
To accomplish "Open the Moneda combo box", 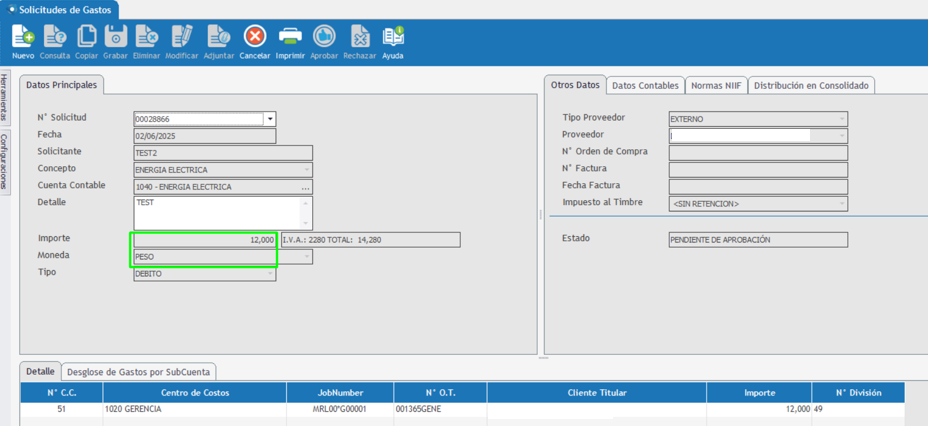I will click(306, 257).
